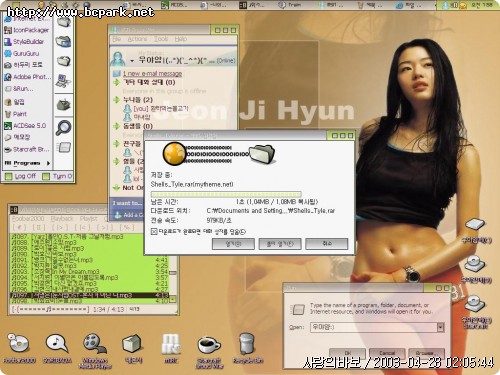Viewport: 500px width, 375px height.
Task: Open messenger Help menu
Action: click(181, 39)
